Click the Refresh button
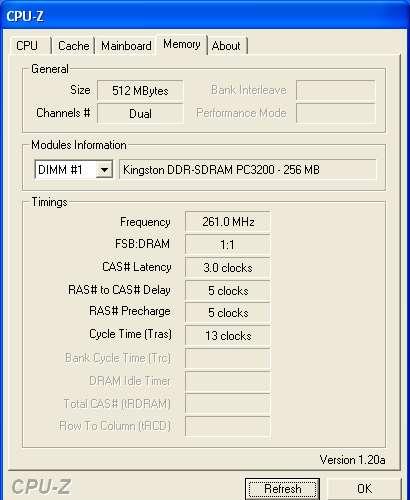The width and height of the screenshot is (410, 500). (x=282, y=489)
